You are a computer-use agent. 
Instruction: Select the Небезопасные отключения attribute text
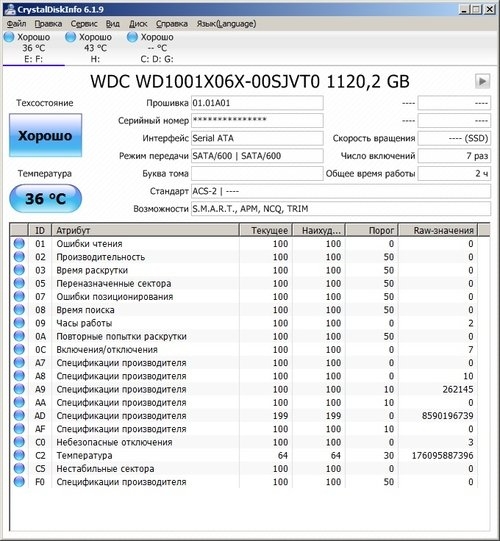[x=114, y=442]
